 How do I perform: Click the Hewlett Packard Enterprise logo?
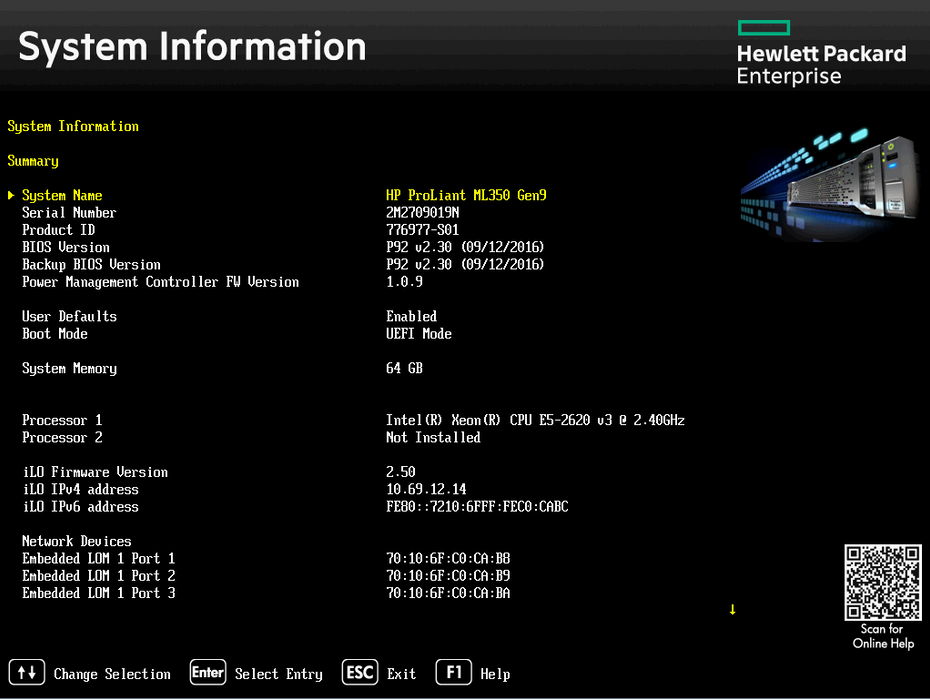coord(821,53)
